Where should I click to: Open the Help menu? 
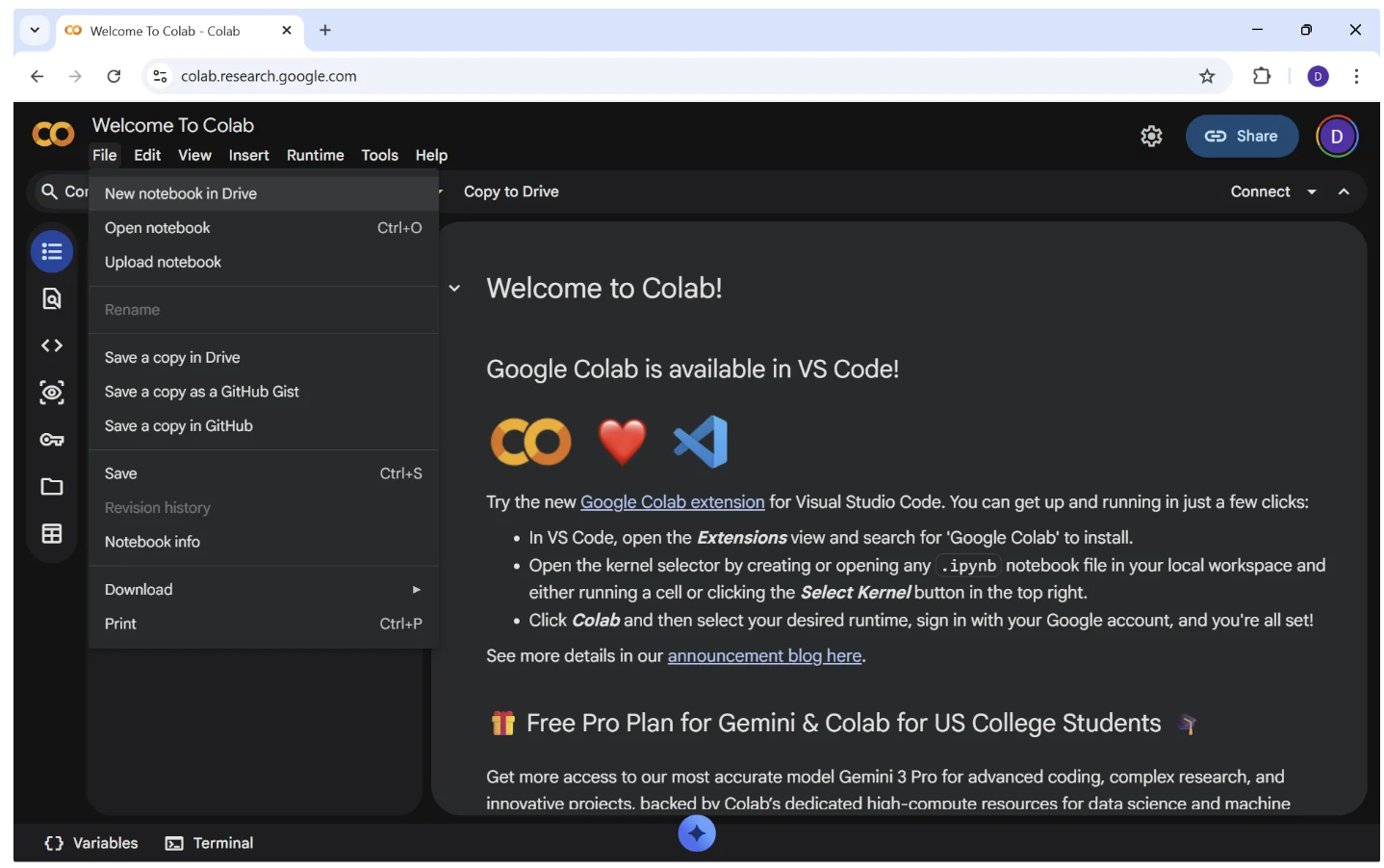(431, 155)
